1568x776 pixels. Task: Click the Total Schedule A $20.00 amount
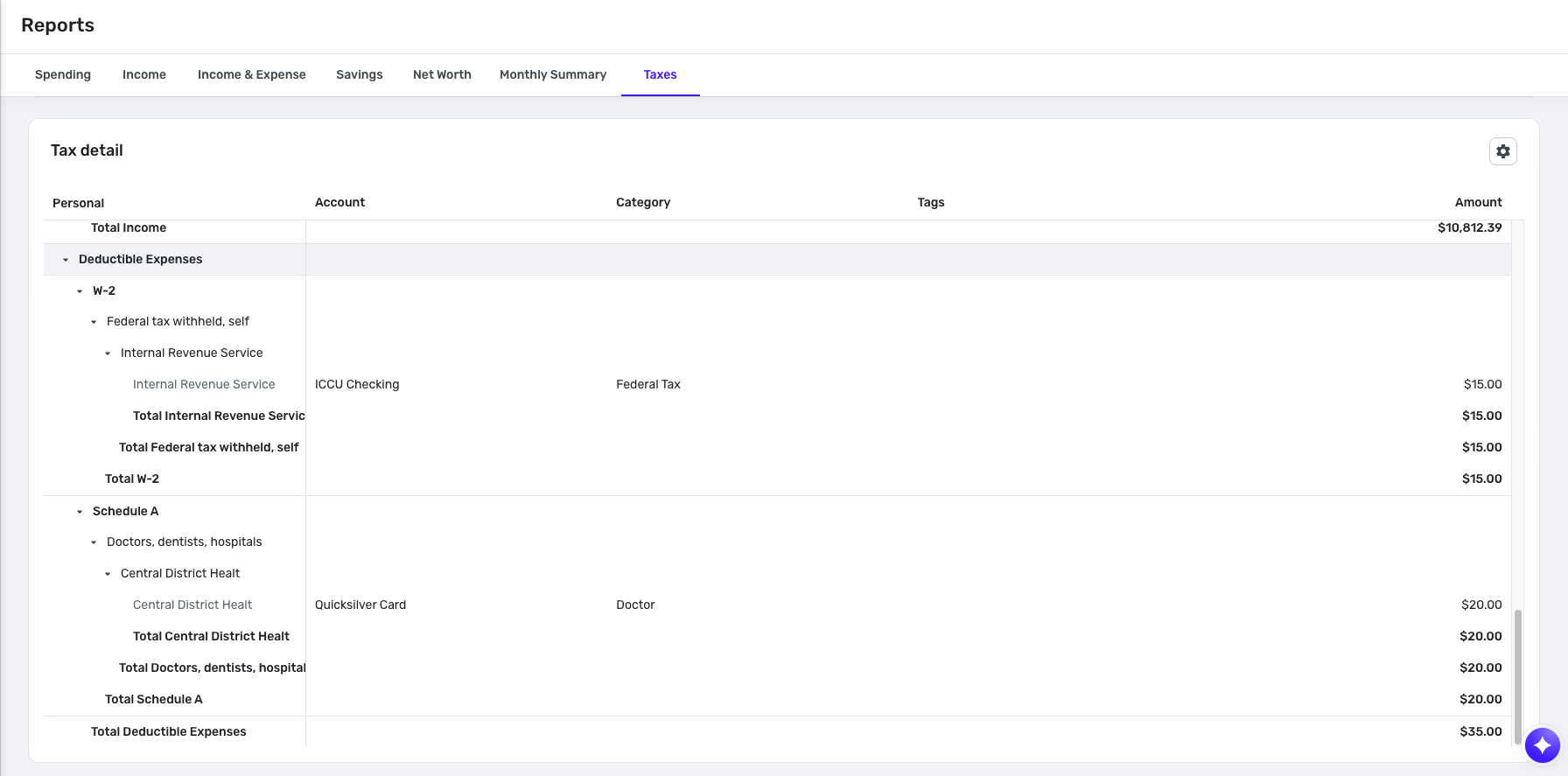click(1480, 699)
